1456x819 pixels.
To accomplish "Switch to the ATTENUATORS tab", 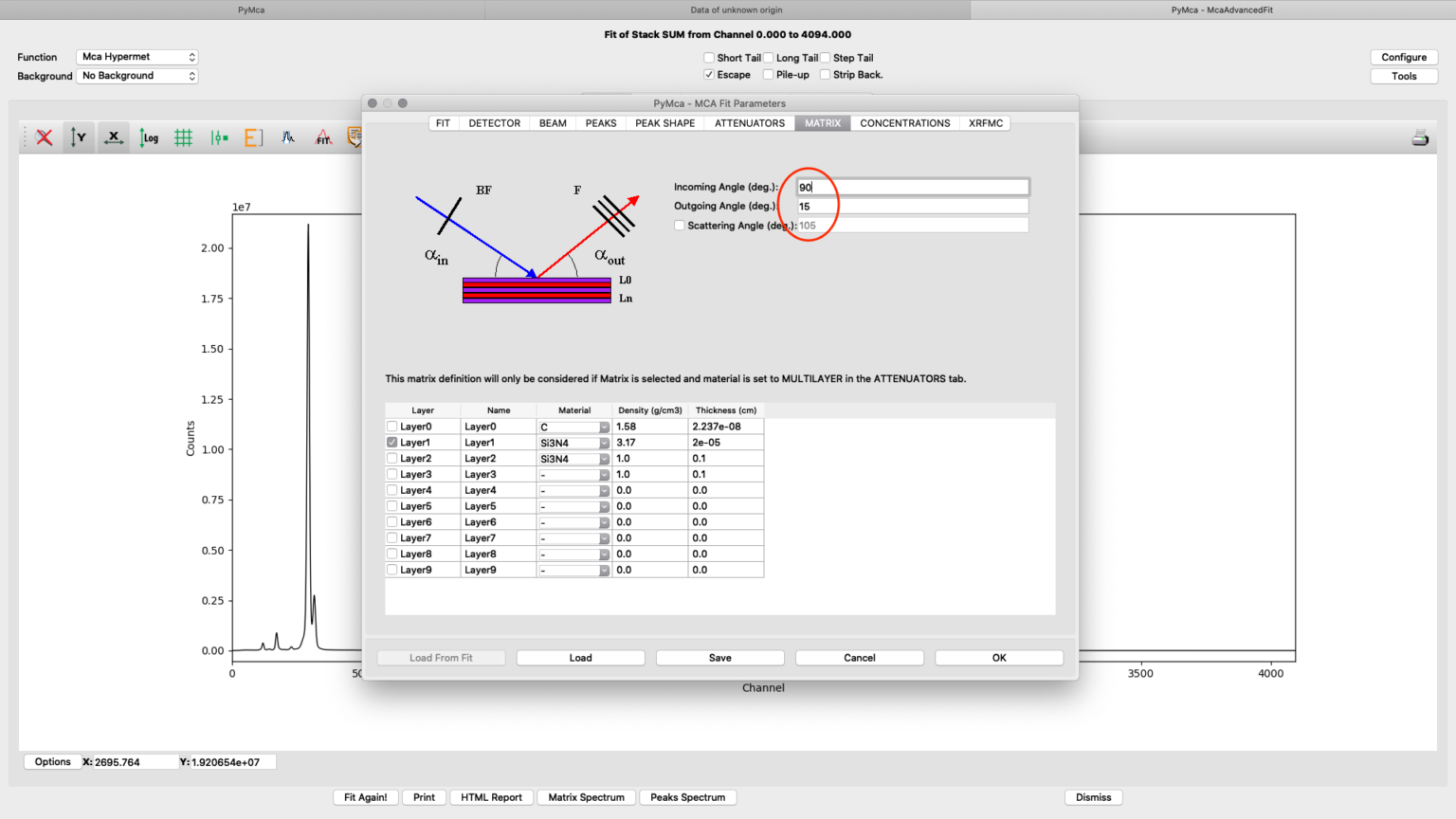I will (749, 122).
